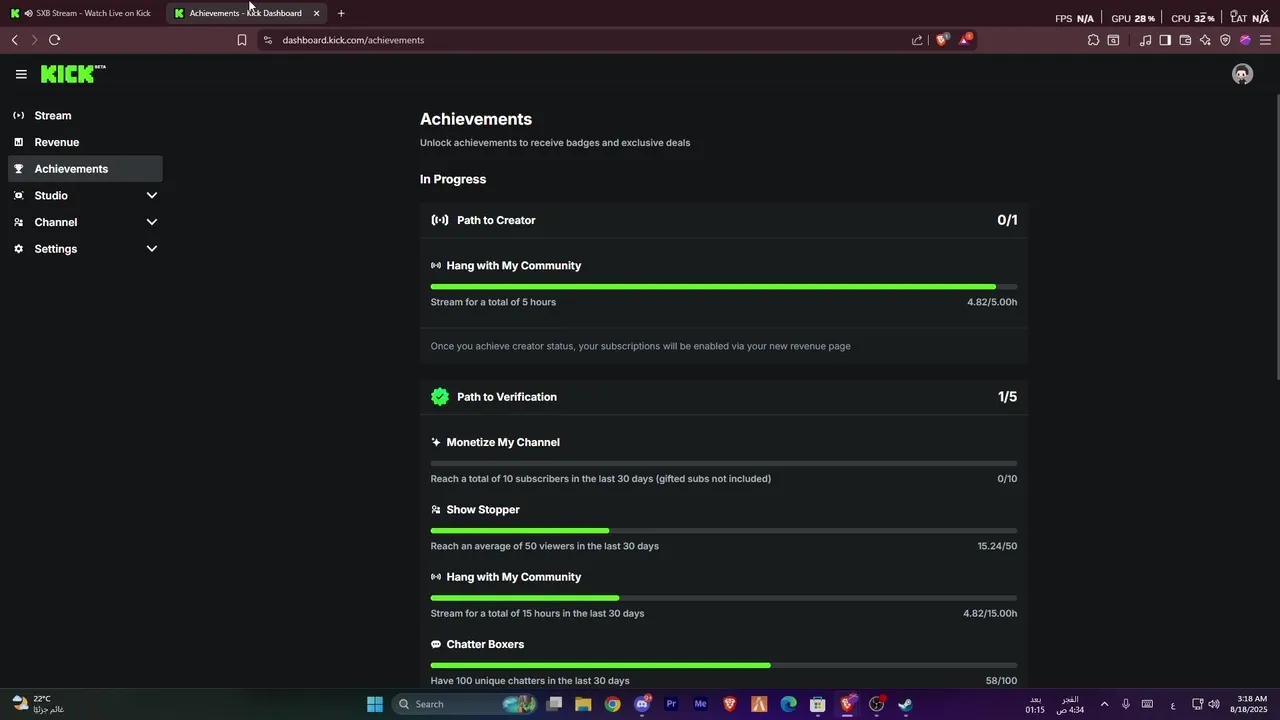1280x720 pixels.
Task: Click the Show Stopper progress bar
Action: (x=724, y=531)
